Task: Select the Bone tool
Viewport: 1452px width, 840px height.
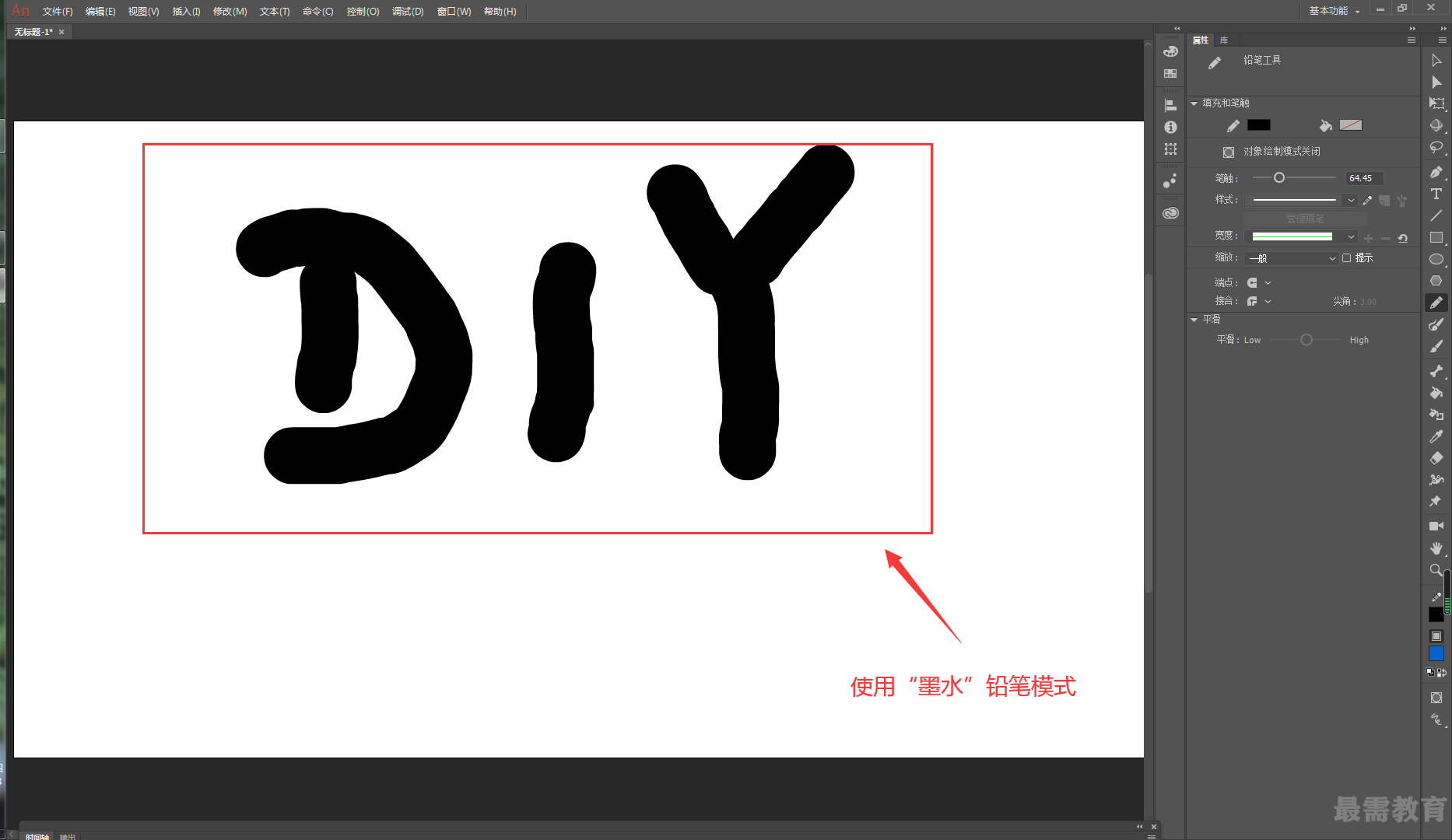Action: 1436,371
